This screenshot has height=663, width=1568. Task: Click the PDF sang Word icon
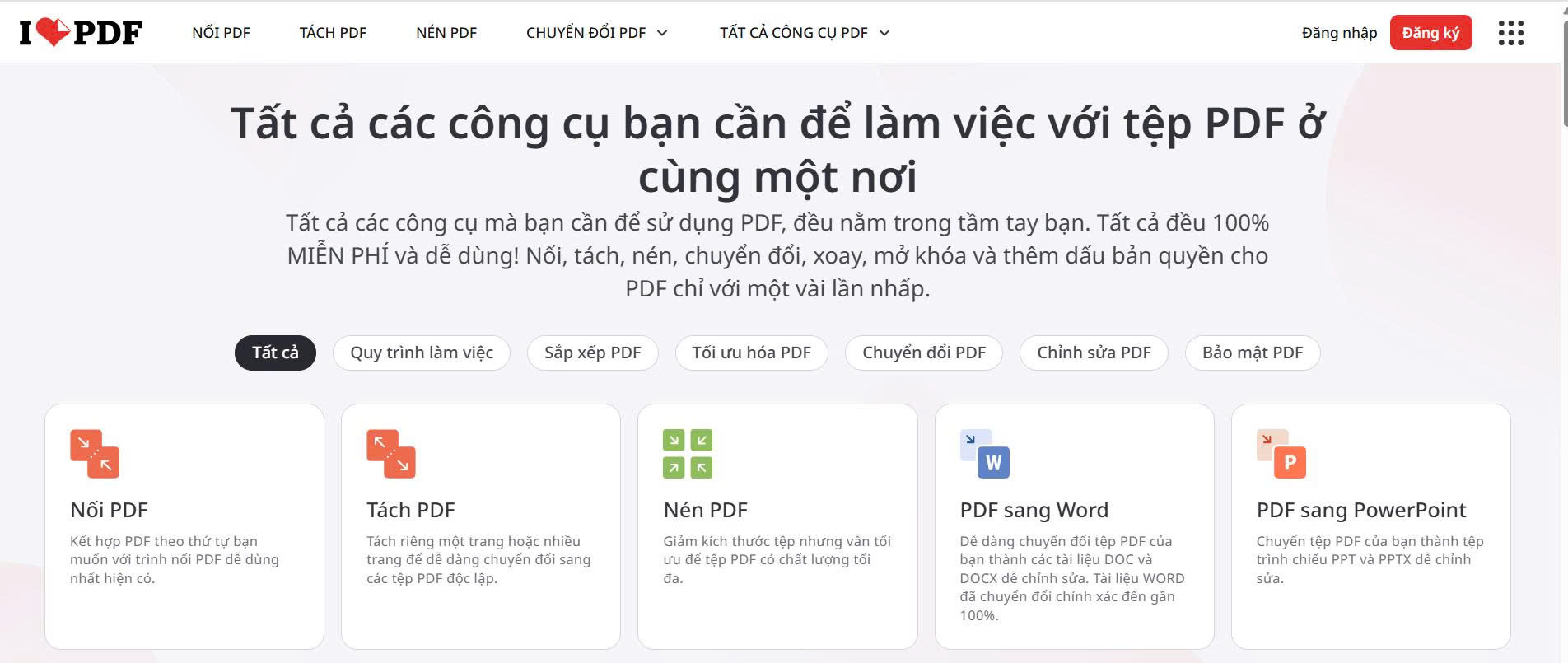coord(985,454)
